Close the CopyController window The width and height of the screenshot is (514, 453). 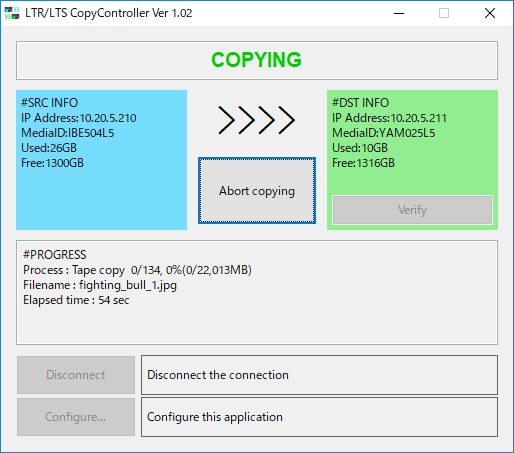(490, 13)
